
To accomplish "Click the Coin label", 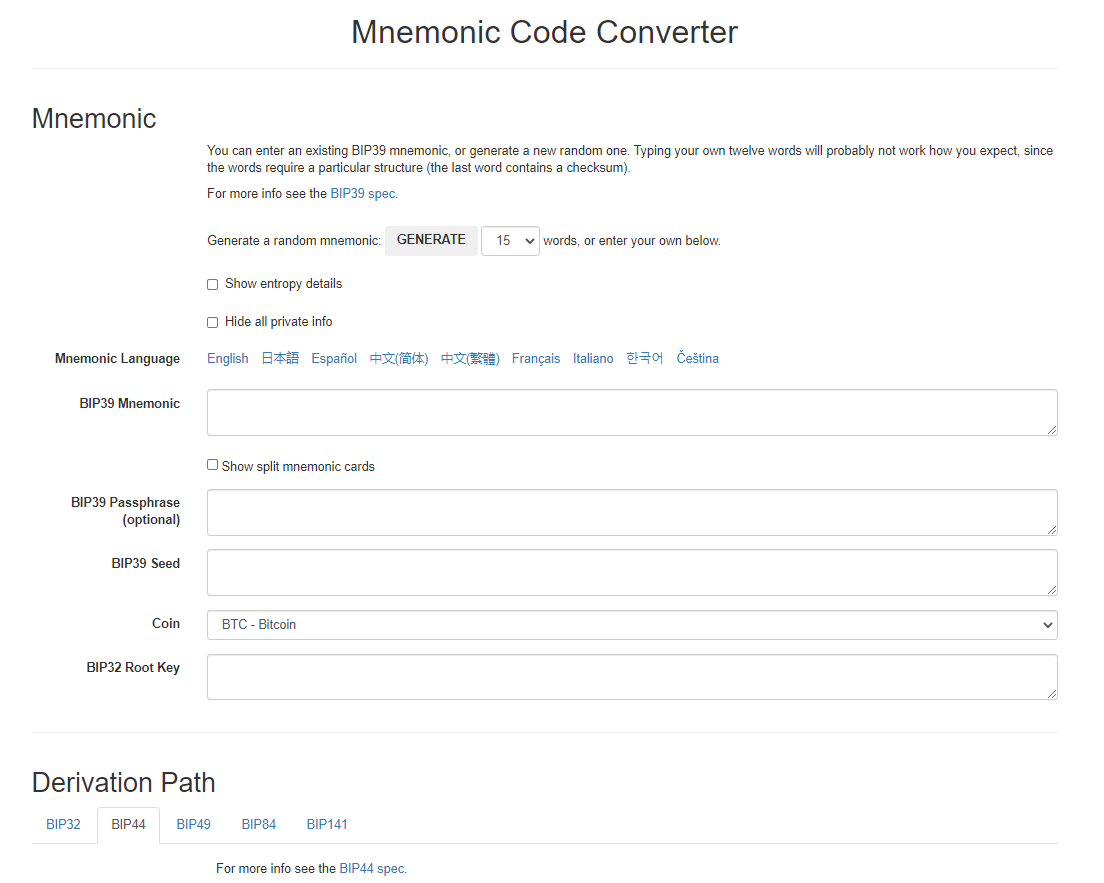I will point(165,623).
